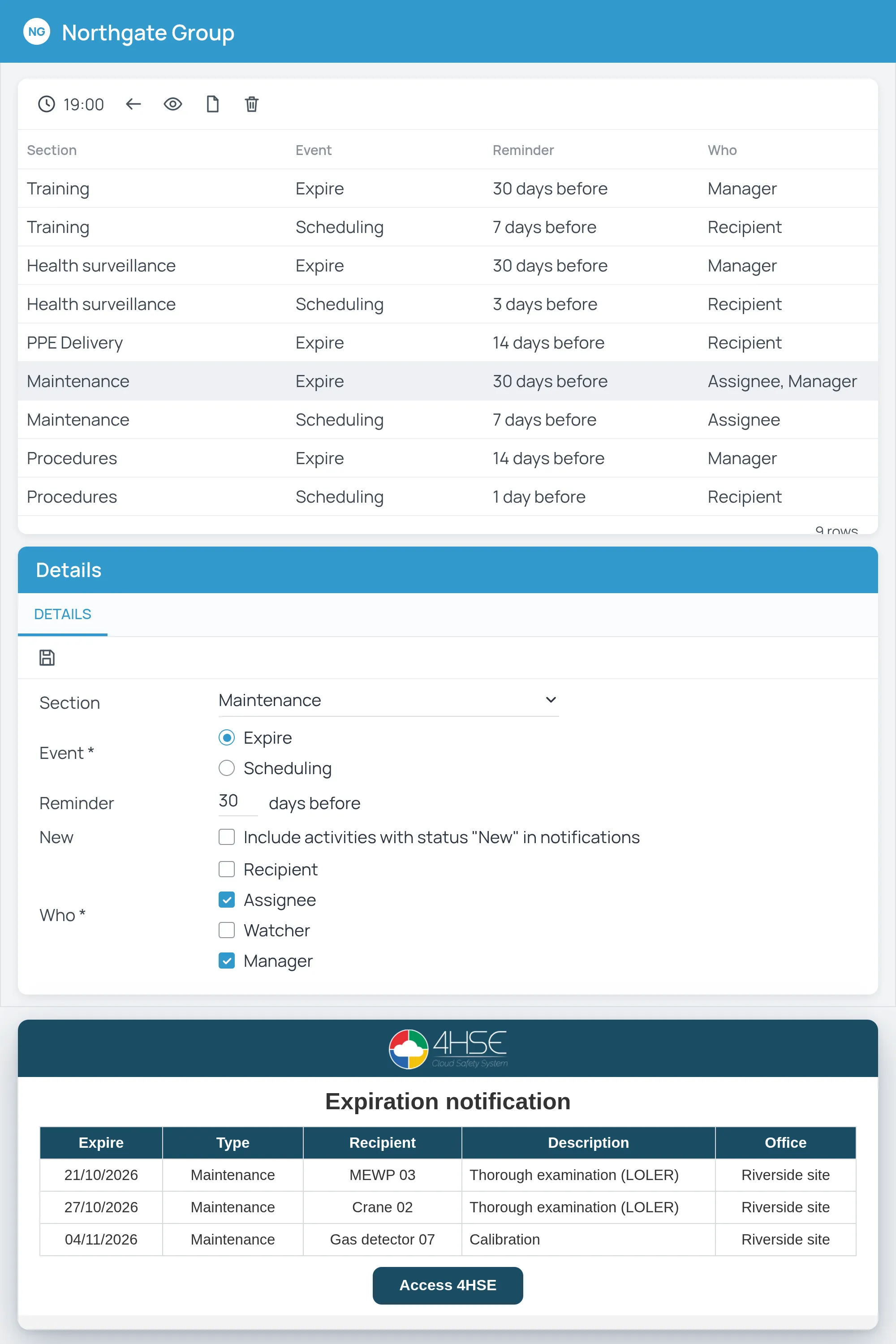Click the 04/11/2026 expire date cell
This screenshot has width=896, height=1344.
tap(101, 1240)
